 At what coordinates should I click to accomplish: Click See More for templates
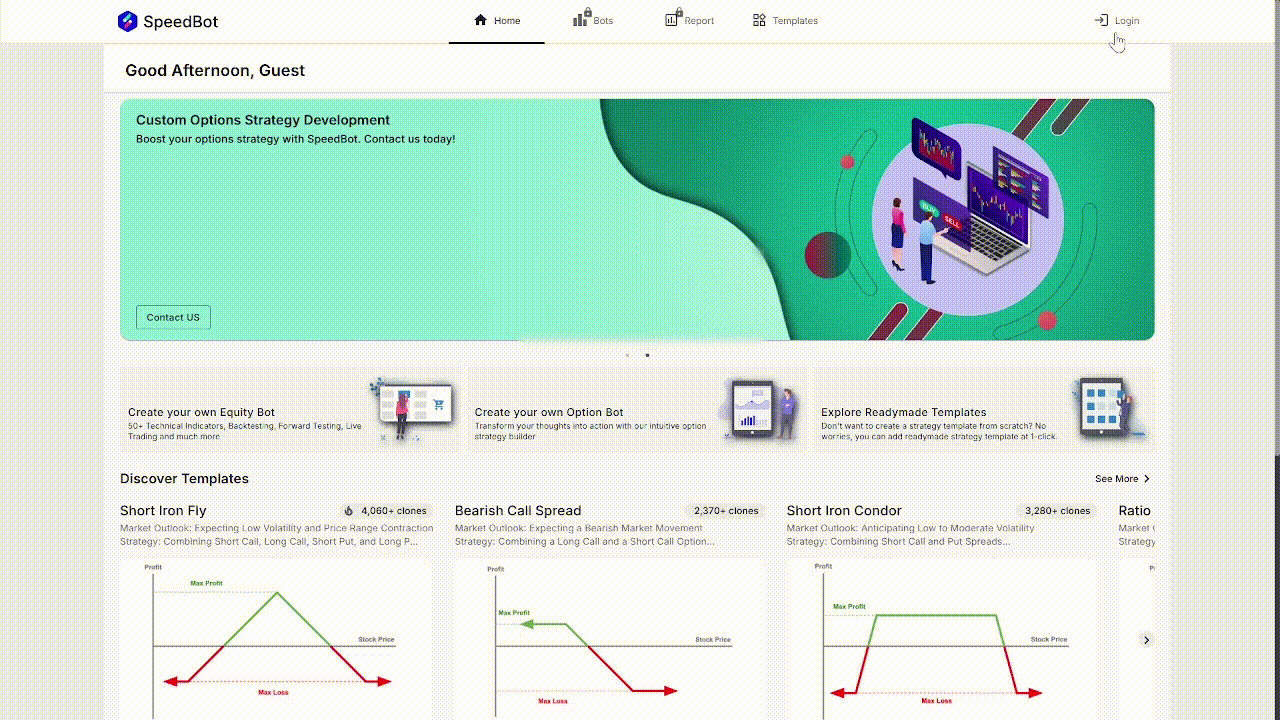(1123, 479)
